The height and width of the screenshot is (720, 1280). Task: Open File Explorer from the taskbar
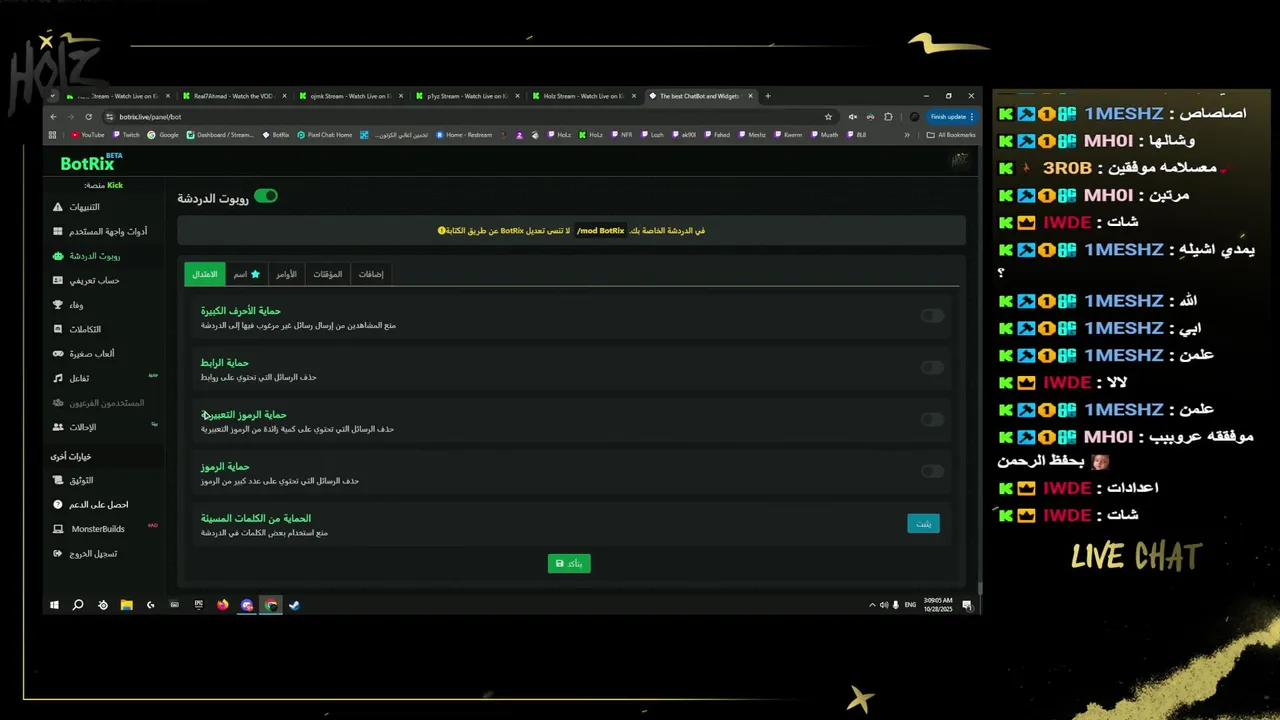click(x=127, y=605)
